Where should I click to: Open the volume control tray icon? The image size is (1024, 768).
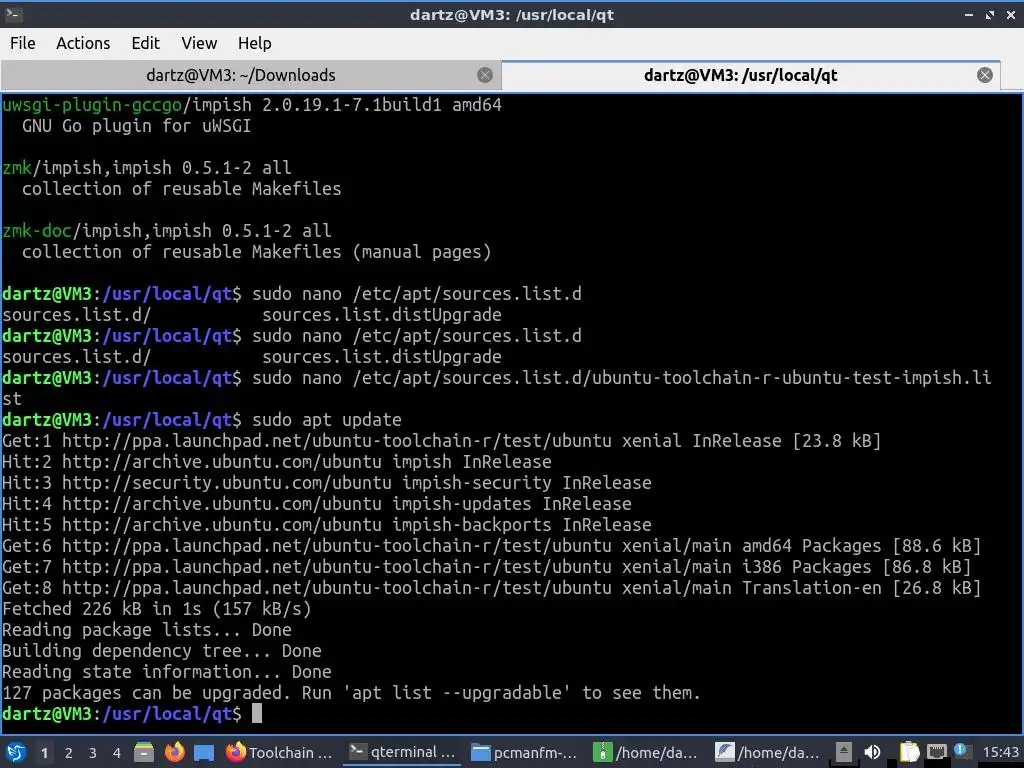coord(872,752)
